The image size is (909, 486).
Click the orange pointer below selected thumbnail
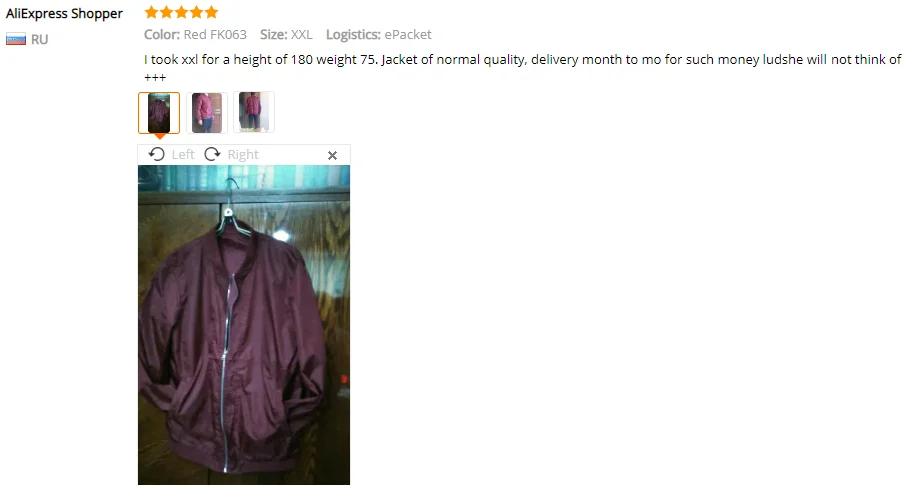coord(159,136)
